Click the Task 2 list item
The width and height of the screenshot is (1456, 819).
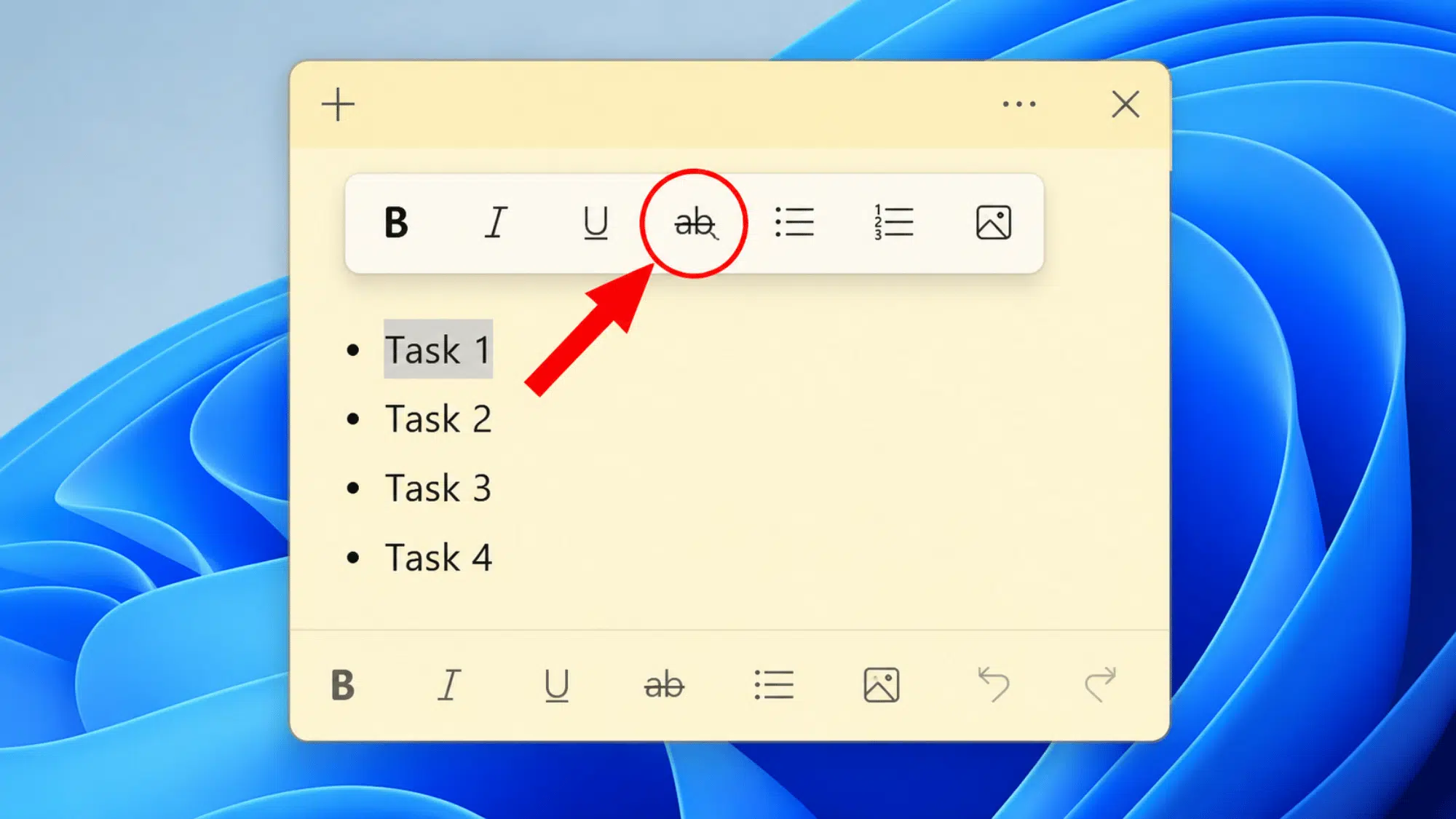(x=438, y=419)
